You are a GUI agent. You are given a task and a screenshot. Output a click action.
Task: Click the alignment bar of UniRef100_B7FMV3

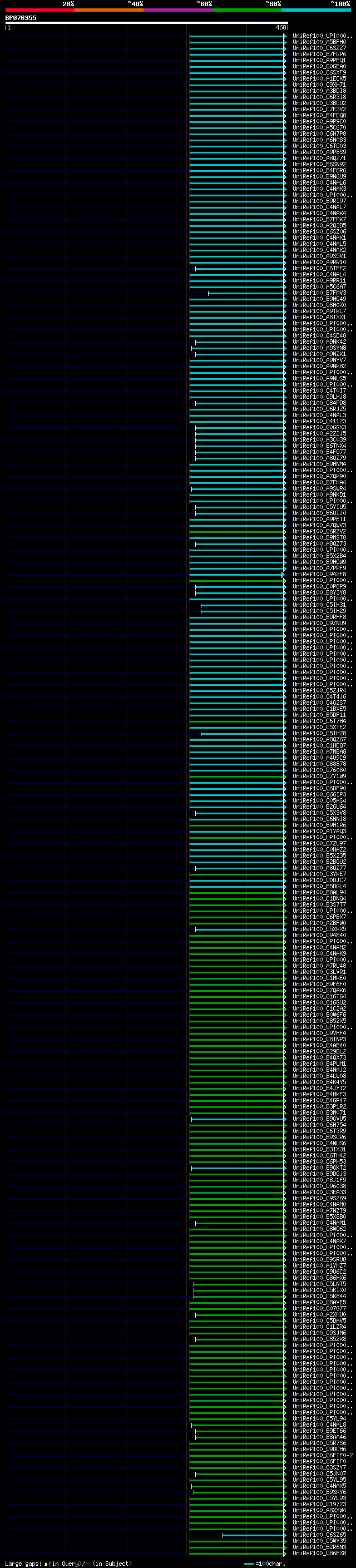tap(246, 293)
